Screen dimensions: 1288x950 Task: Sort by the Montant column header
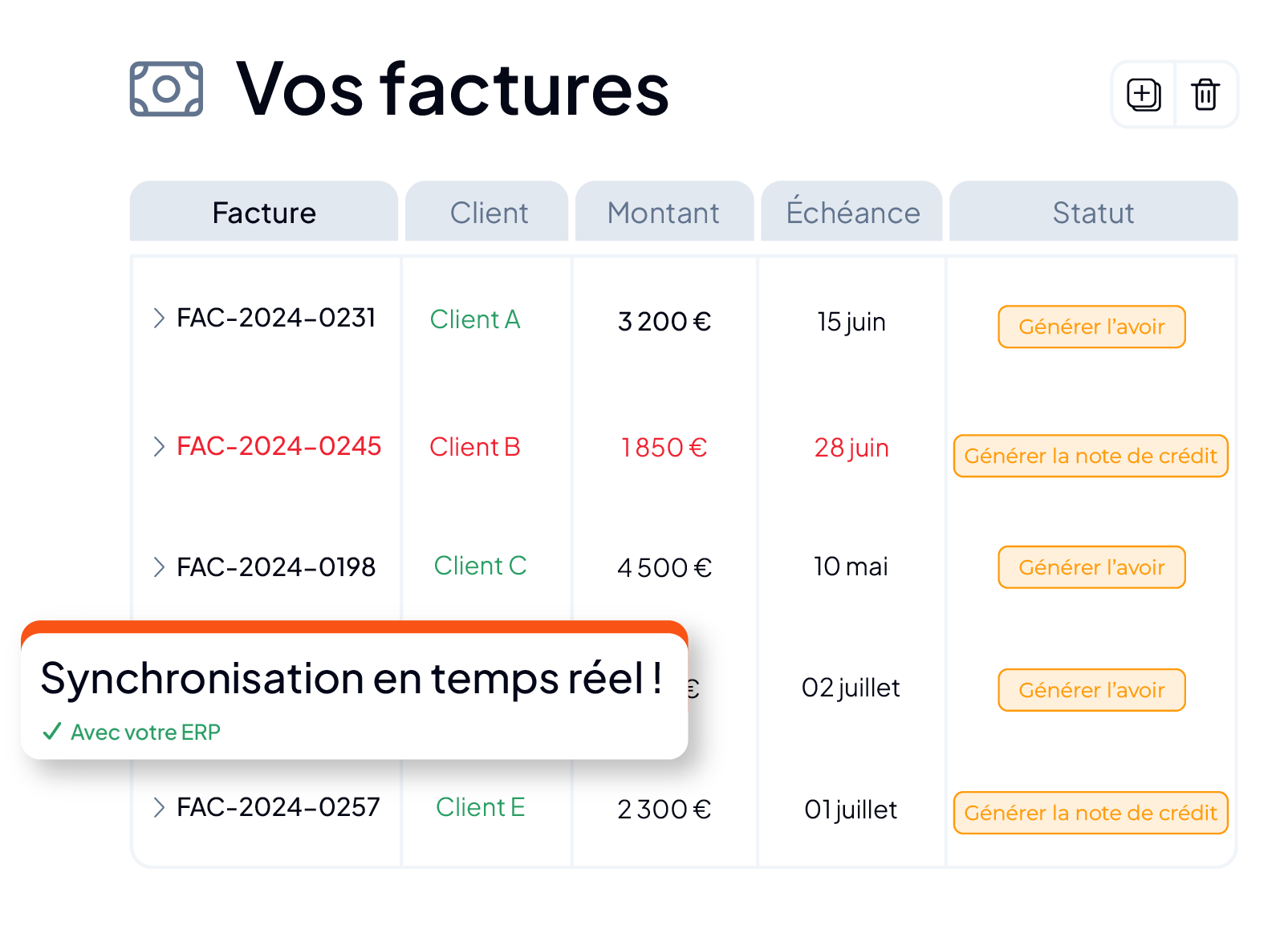point(664,212)
